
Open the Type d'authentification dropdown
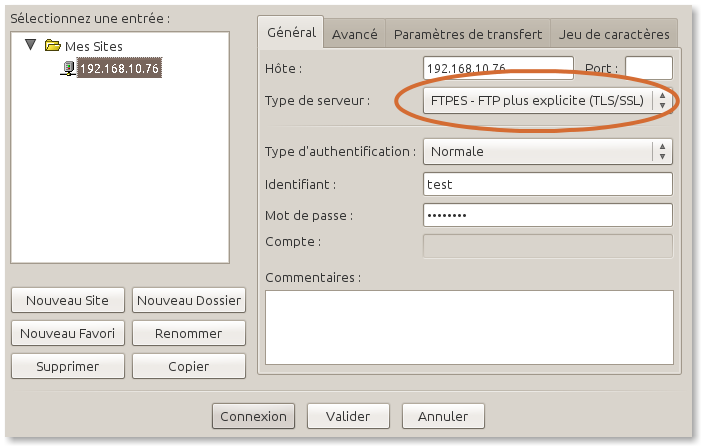[x=547, y=151]
